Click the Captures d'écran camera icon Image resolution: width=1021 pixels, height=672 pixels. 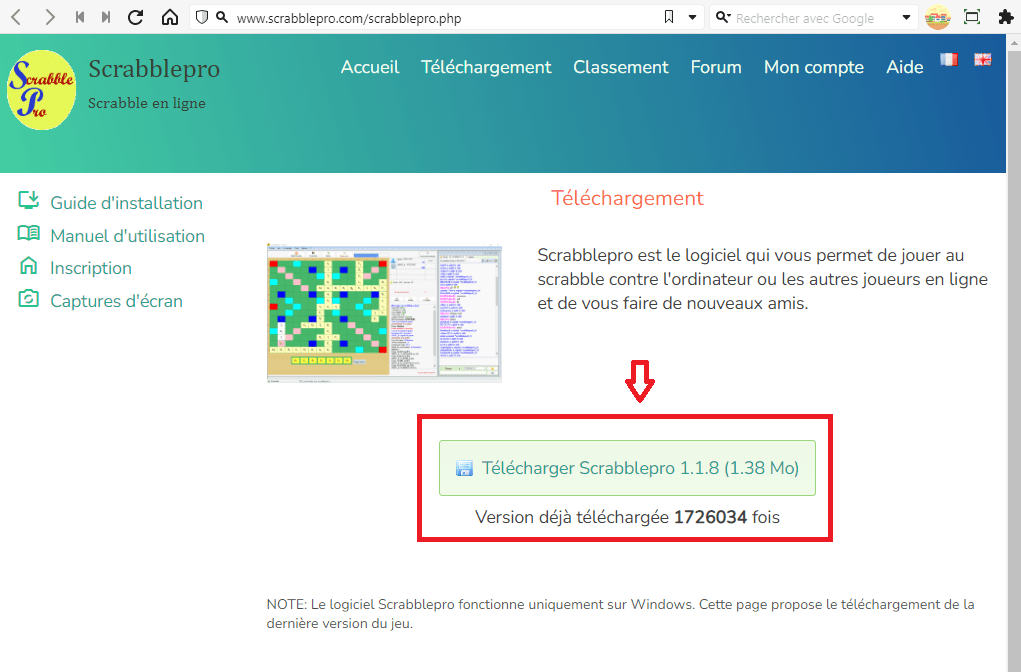[28, 299]
